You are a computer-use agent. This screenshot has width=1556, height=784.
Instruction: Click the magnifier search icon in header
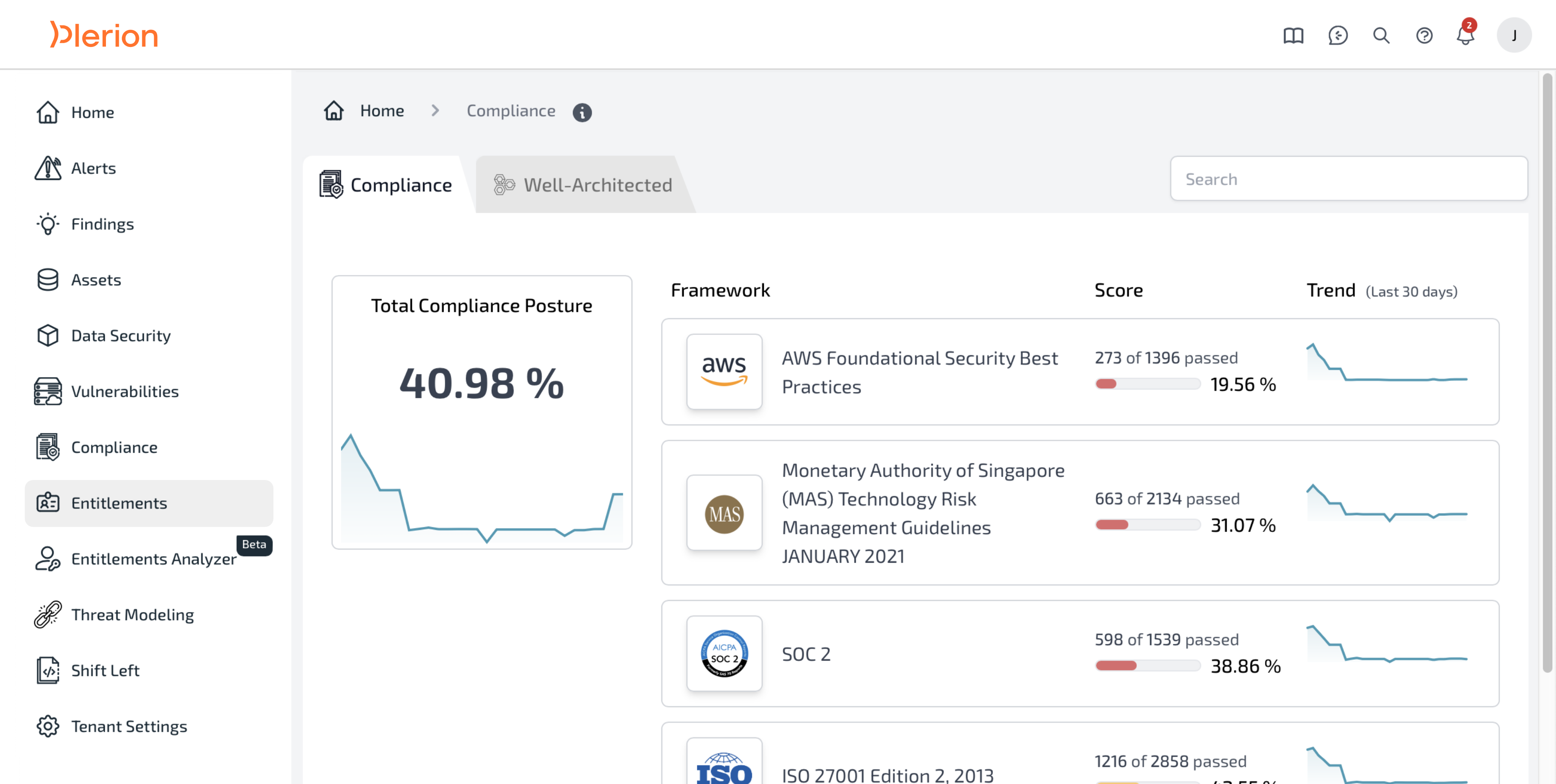click(1381, 35)
